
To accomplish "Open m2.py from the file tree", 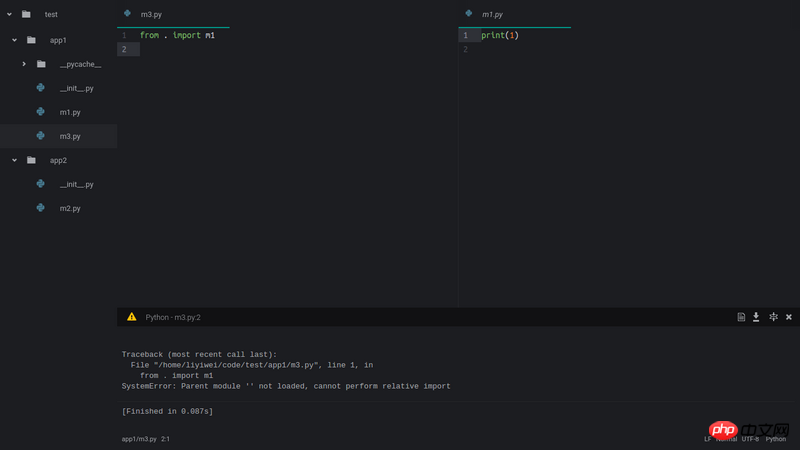I will coord(70,208).
